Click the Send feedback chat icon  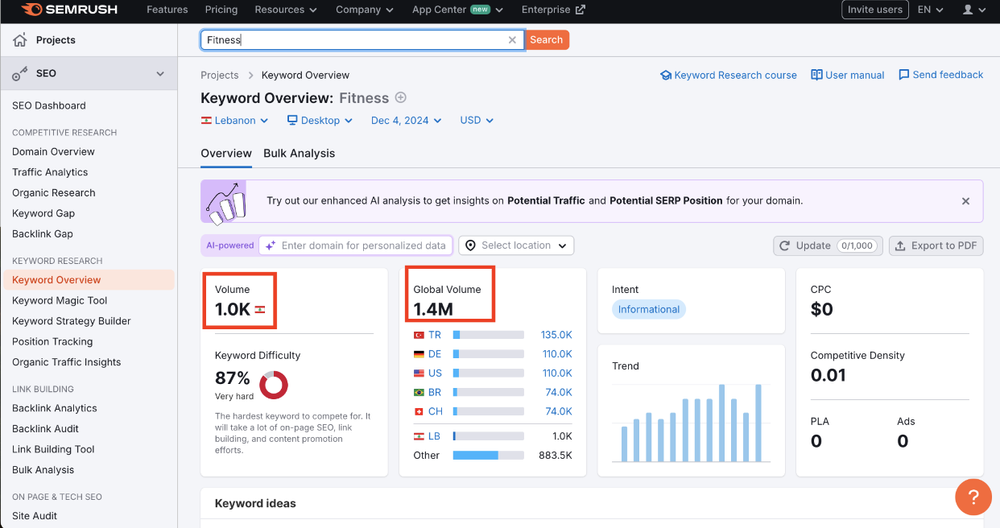pyautogui.click(x=904, y=75)
